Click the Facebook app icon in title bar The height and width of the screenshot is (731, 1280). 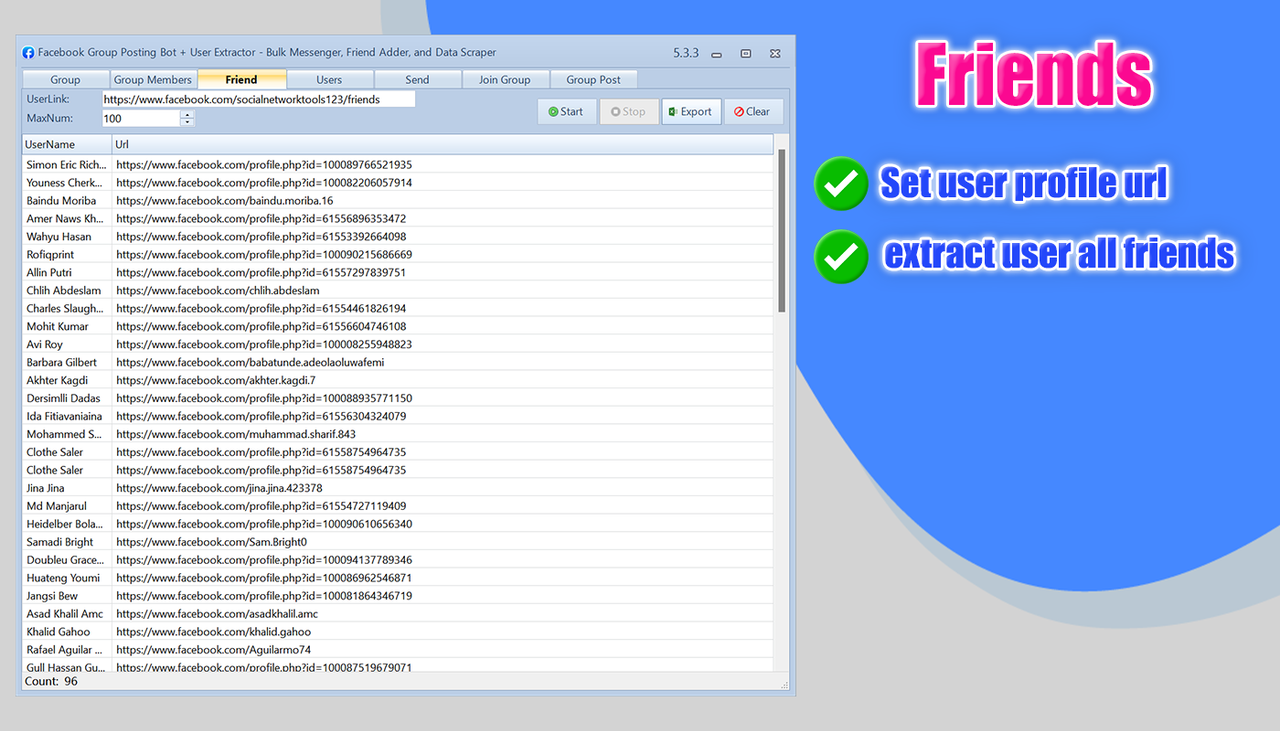[28, 53]
